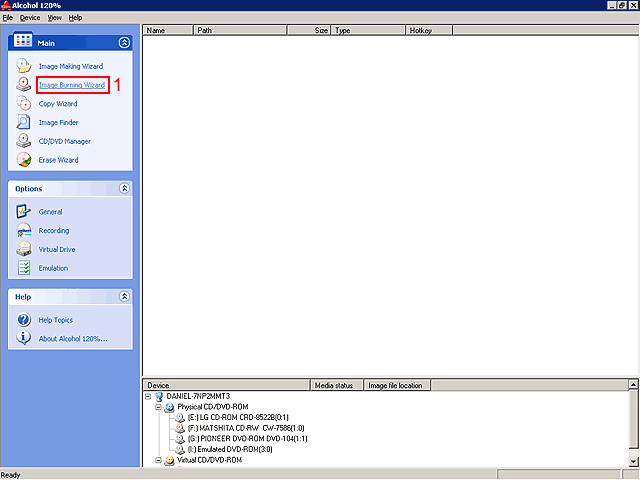Collapse the Options panel with its chevron
This screenshot has height=480, width=640.
pyautogui.click(x=124, y=188)
